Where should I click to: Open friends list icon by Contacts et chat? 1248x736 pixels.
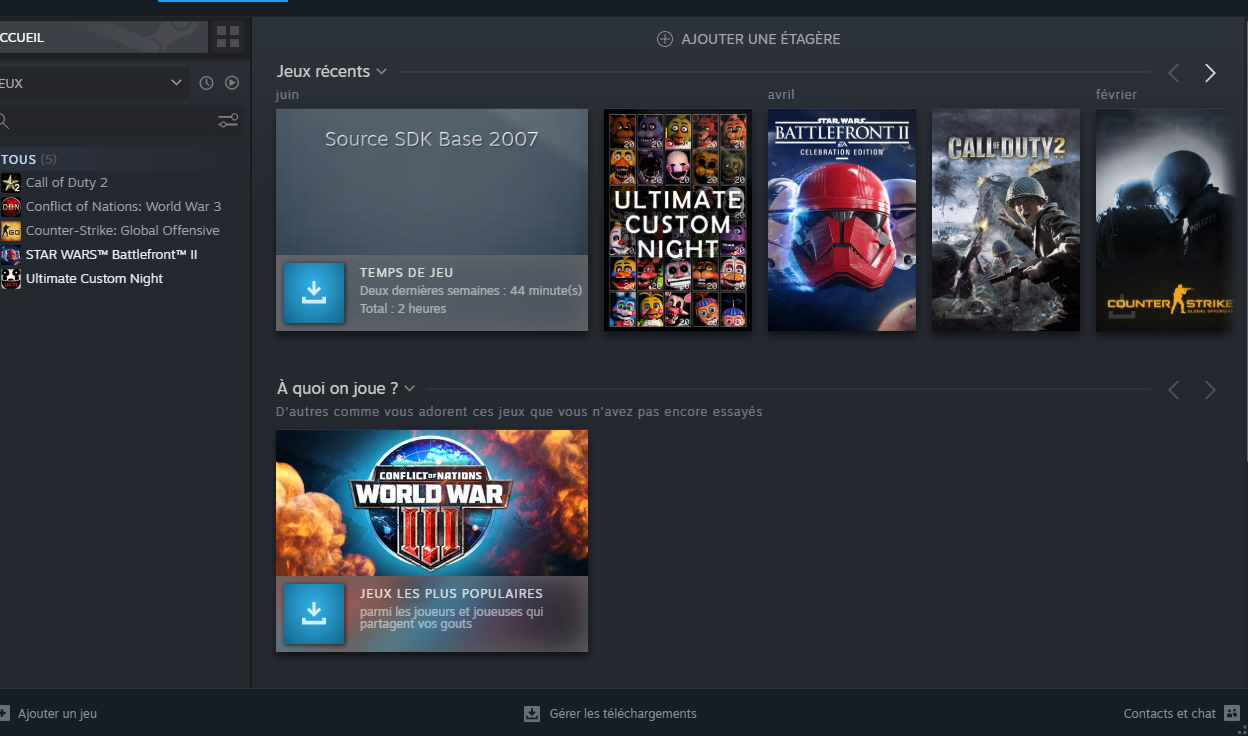(1232, 713)
